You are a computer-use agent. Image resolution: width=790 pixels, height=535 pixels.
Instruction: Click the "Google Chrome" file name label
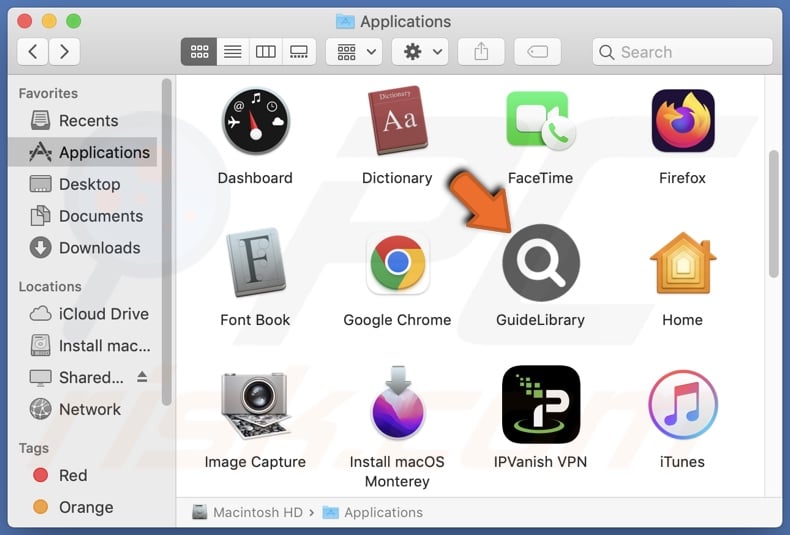click(398, 320)
